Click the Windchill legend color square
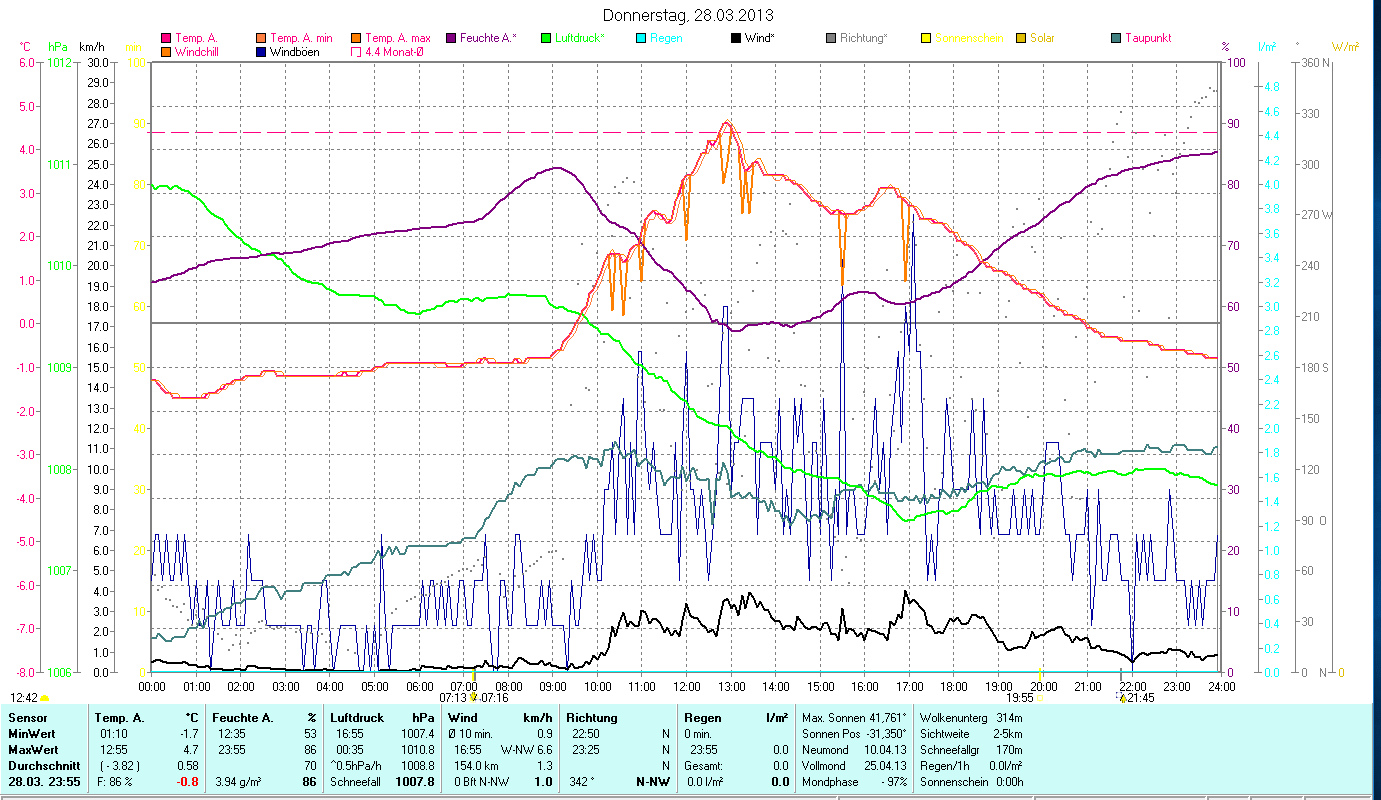 tap(166, 52)
